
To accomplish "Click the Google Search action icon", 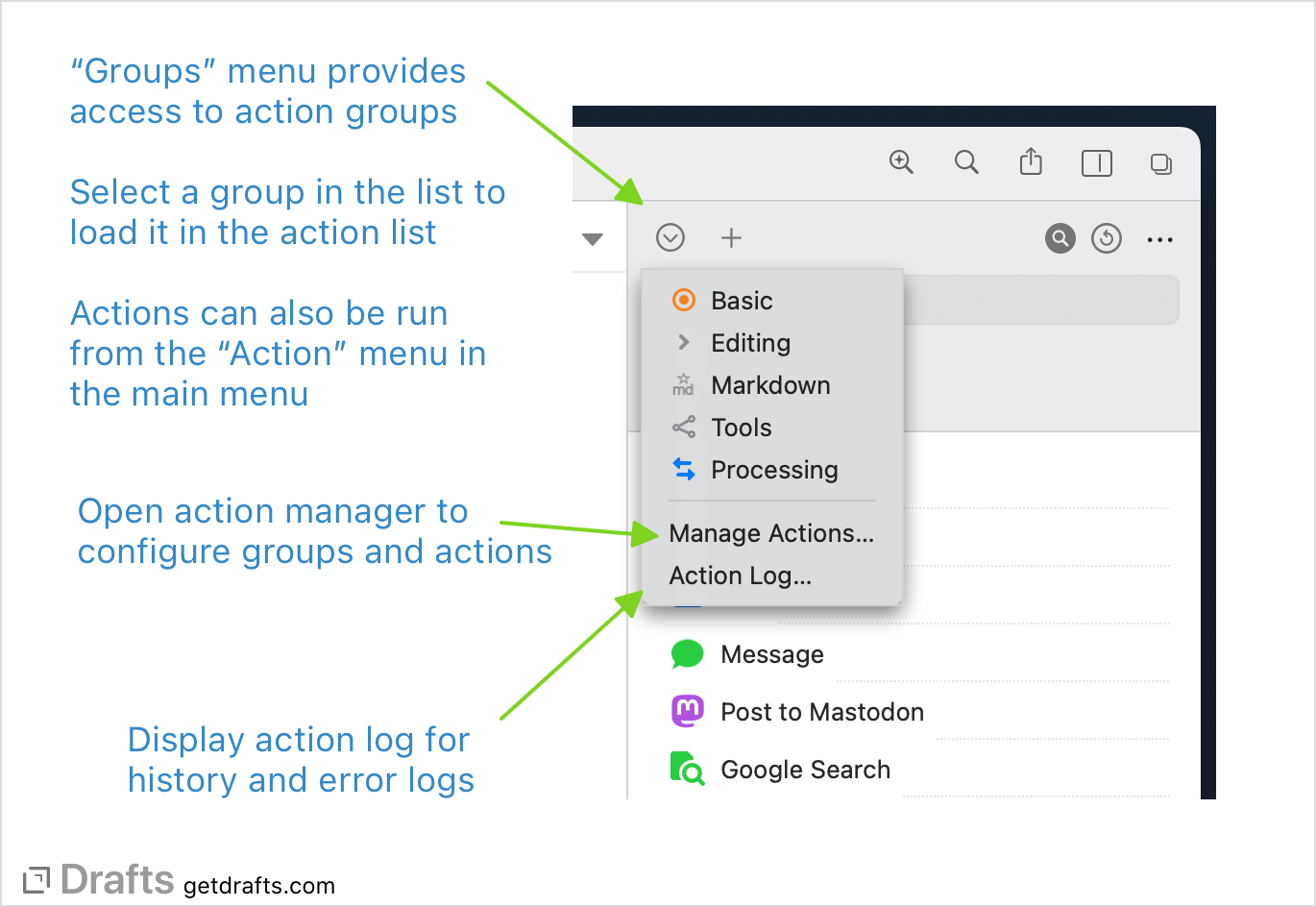I will coord(686,769).
